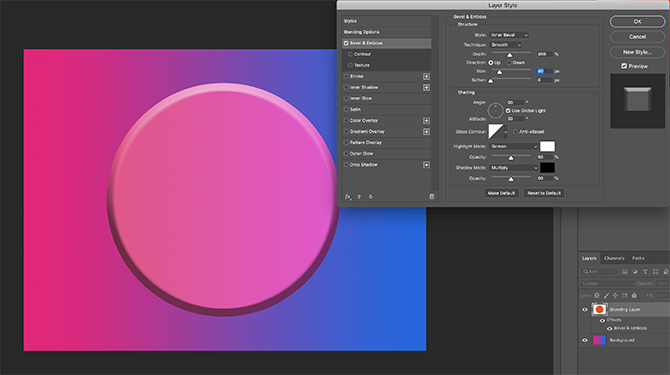
Task: Toggle the Preview checkbox
Action: (624, 66)
